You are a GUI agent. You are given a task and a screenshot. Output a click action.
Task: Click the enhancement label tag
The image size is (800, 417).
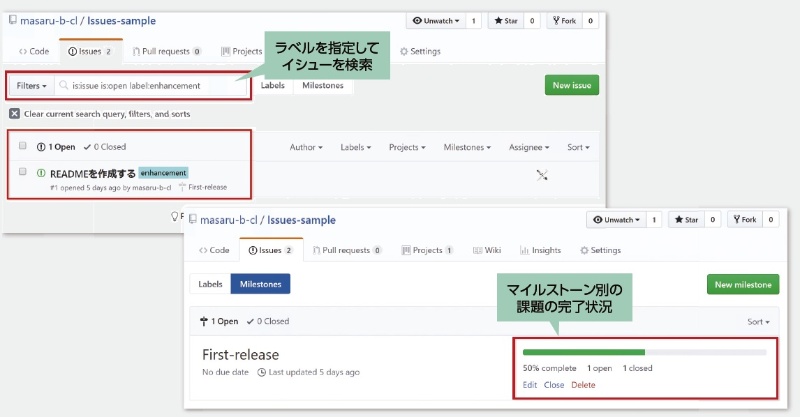(163, 173)
